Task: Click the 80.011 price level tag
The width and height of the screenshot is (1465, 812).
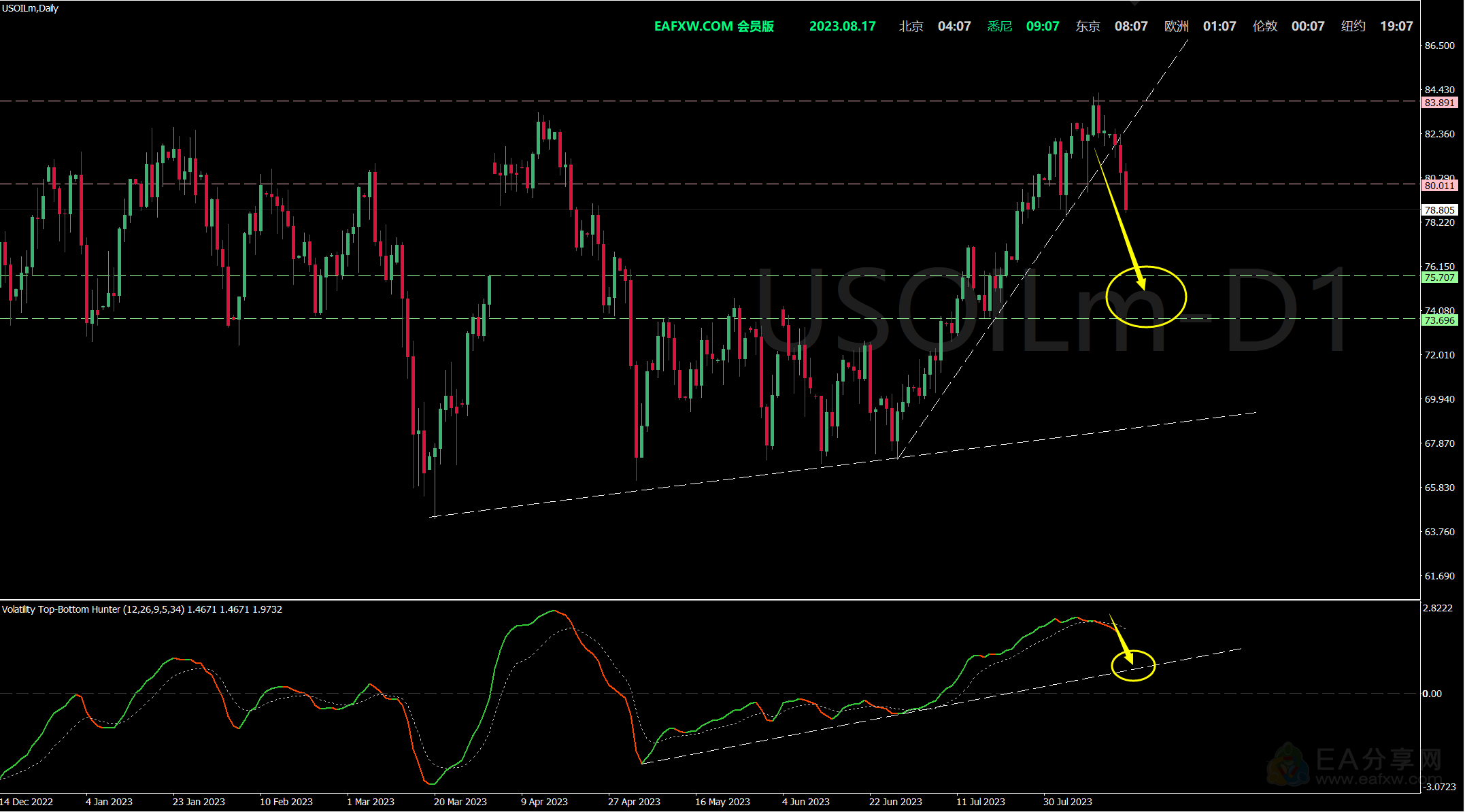Action: (x=1439, y=185)
